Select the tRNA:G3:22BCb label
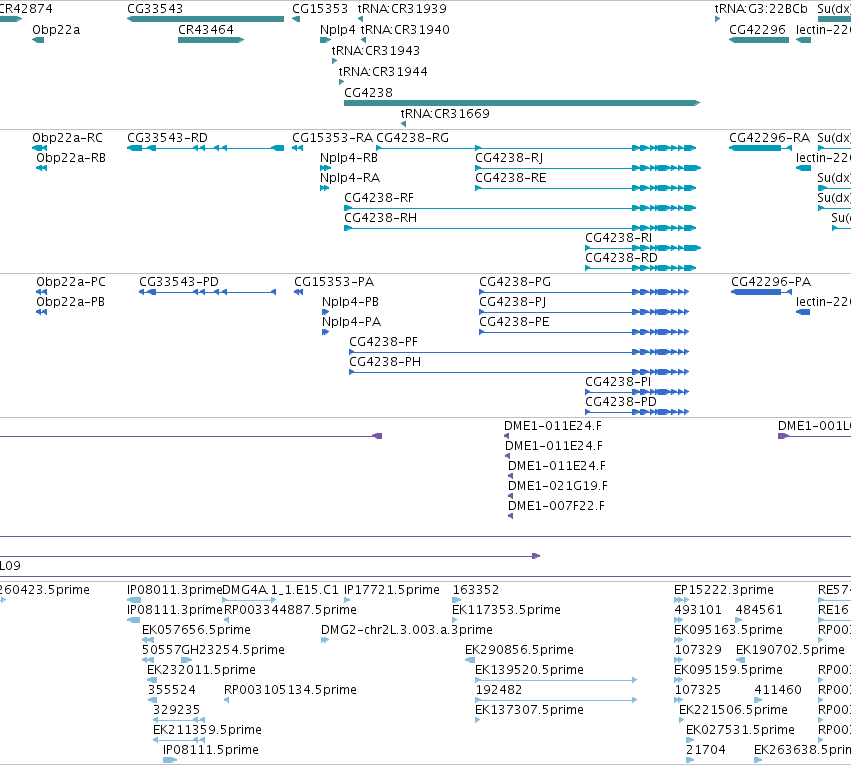 (761, 9)
